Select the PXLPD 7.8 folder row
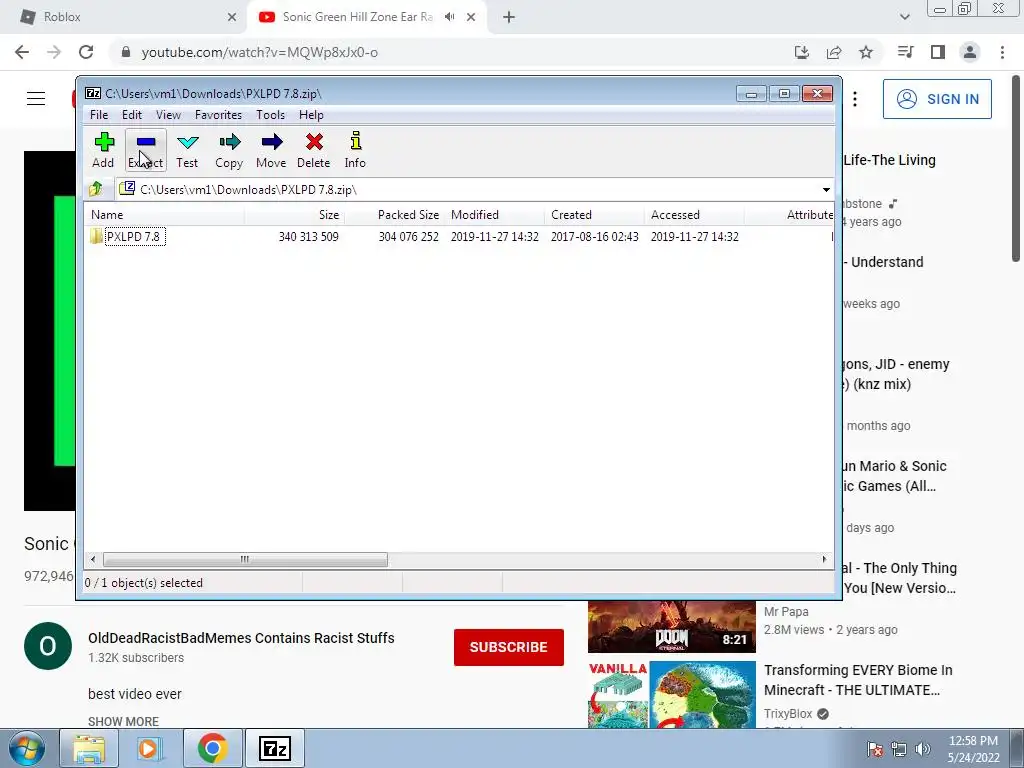 pos(459,236)
